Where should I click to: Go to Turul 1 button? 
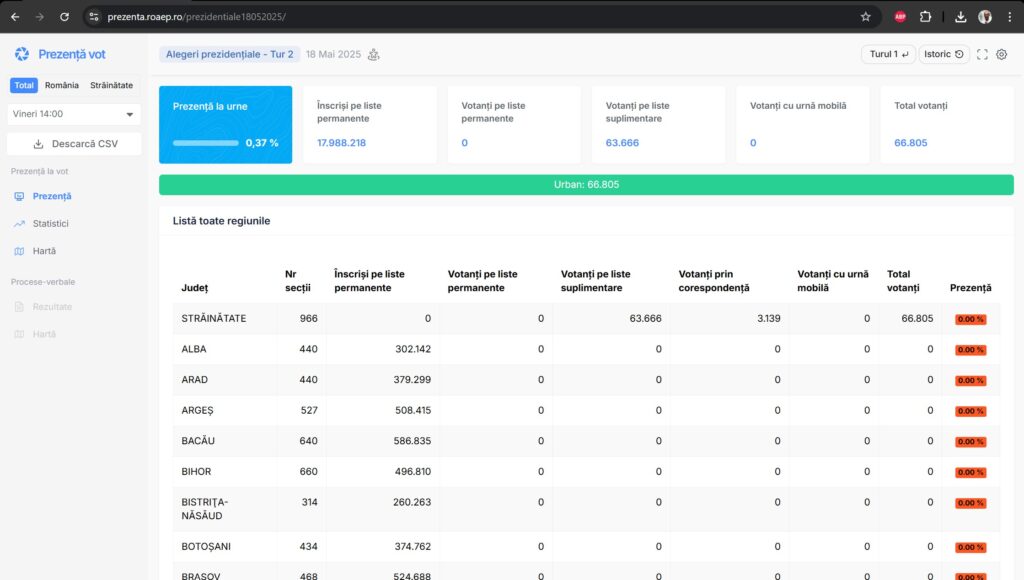888,54
